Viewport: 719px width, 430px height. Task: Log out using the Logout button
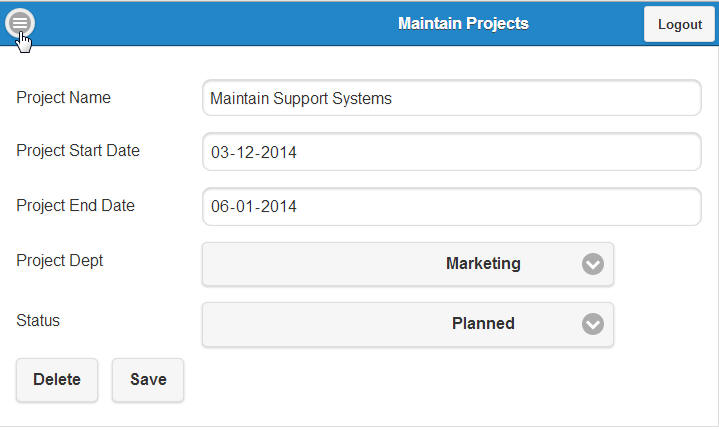(x=679, y=24)
